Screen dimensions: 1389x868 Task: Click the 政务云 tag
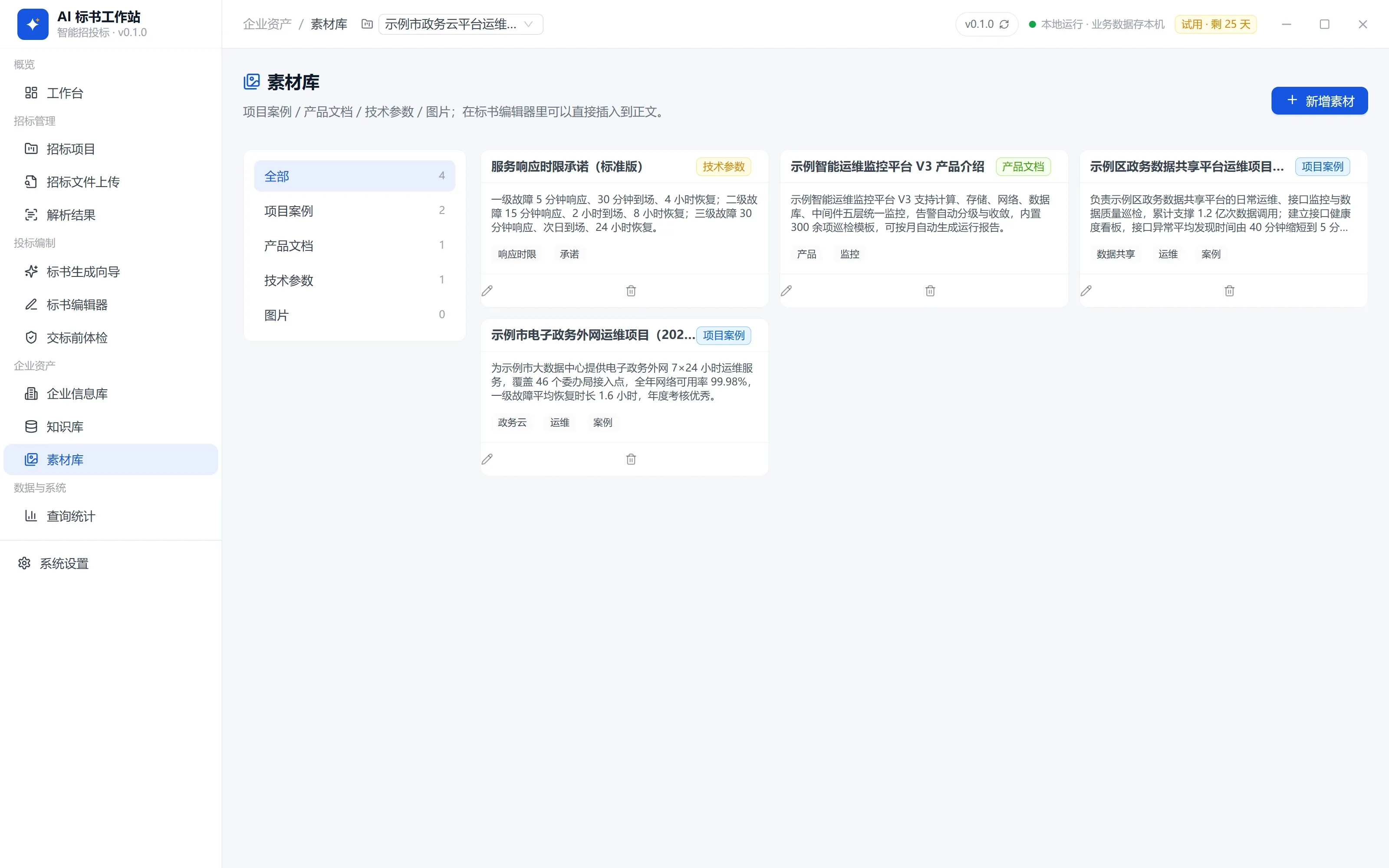(512, 423)
